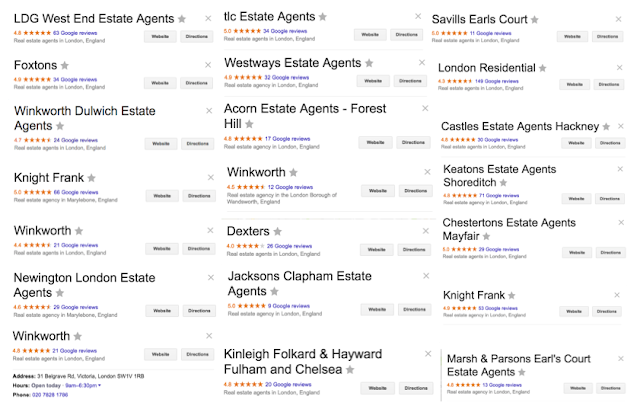The width and height of the screenshot is (640, 406).
Task: View London Residential's 149 Google reviews
Action: point(496,82)
